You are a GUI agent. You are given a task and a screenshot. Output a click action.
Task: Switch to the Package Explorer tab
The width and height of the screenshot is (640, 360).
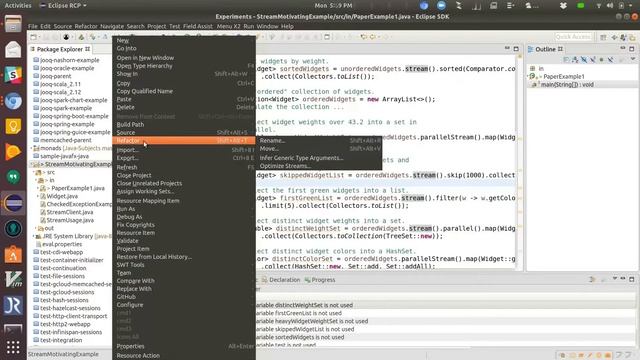click(60, 49)
